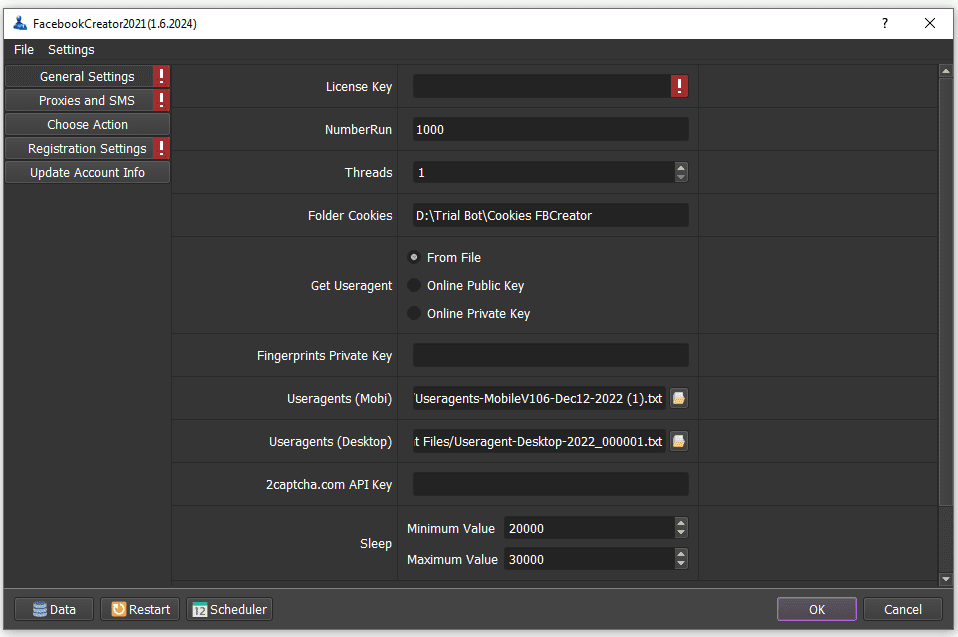Click the Data button

pos(54,609)
